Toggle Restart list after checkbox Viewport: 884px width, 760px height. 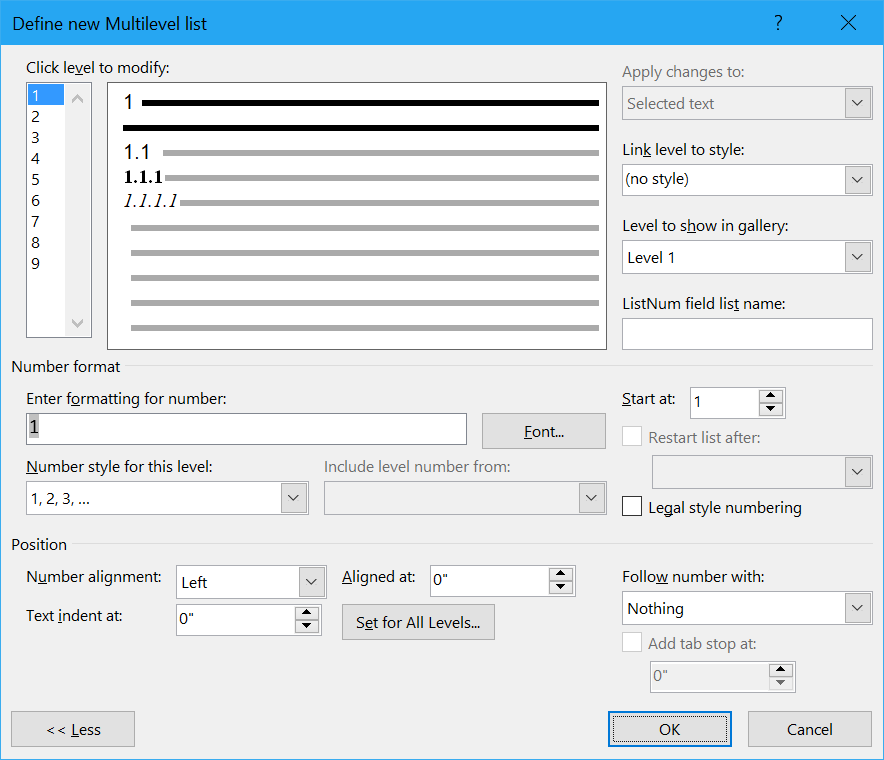[x=631, y=436]
